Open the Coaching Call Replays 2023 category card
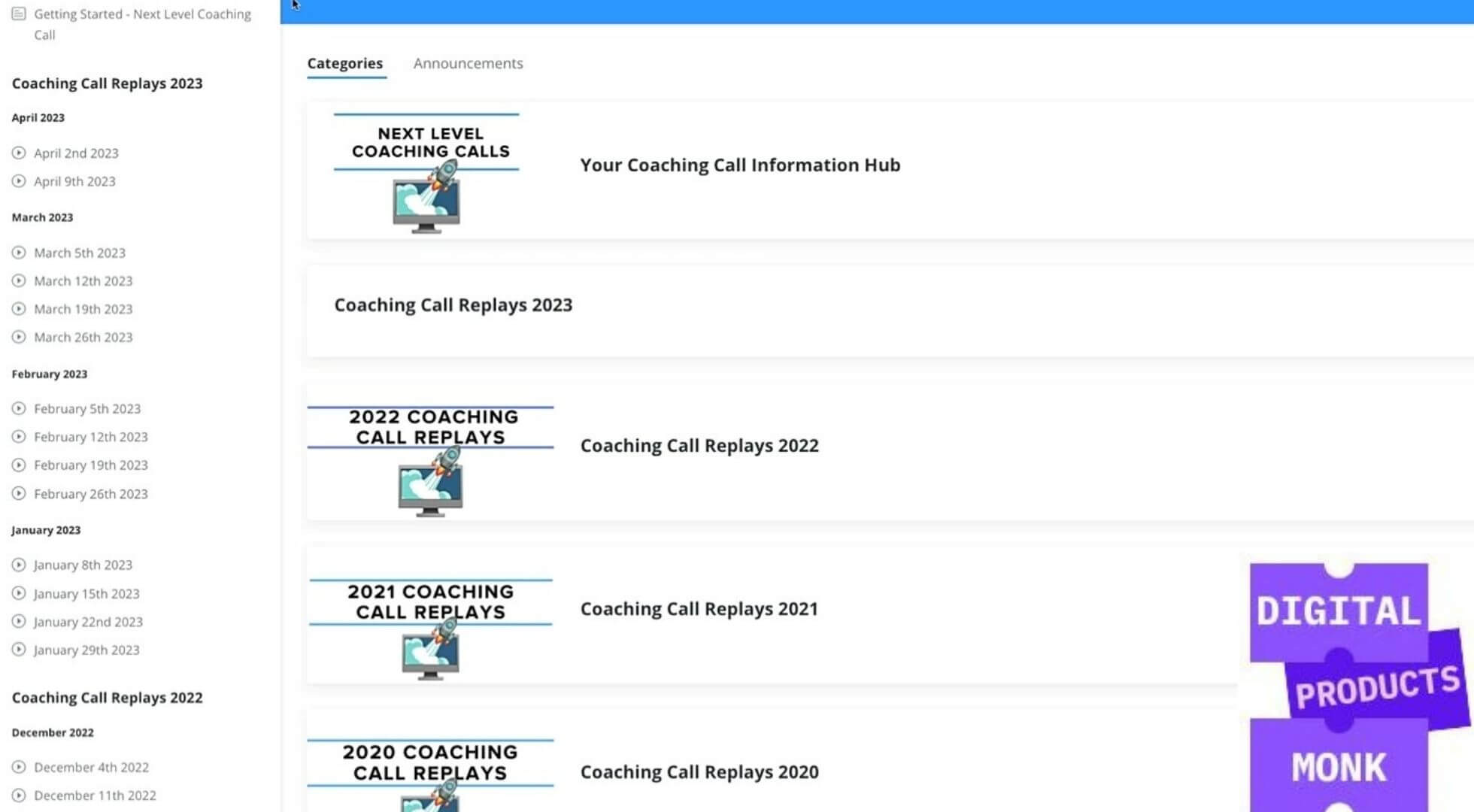Image resolution: width=1474 pixels, height=812 pixels. (890, 311)
